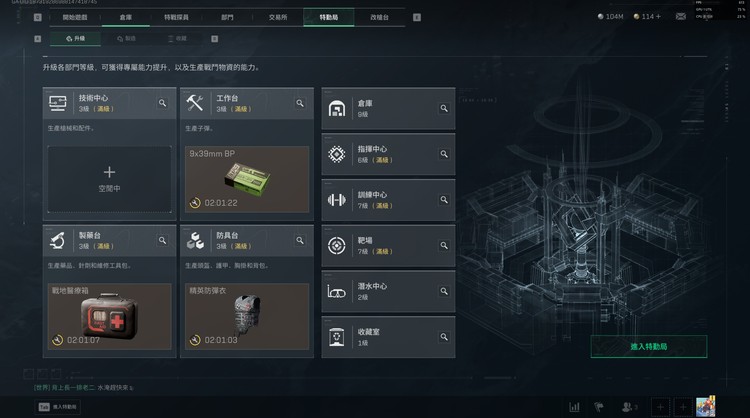Open the stats bar chart icon
Viewport: 750px width, 418px height.
(x=574, y=407)
